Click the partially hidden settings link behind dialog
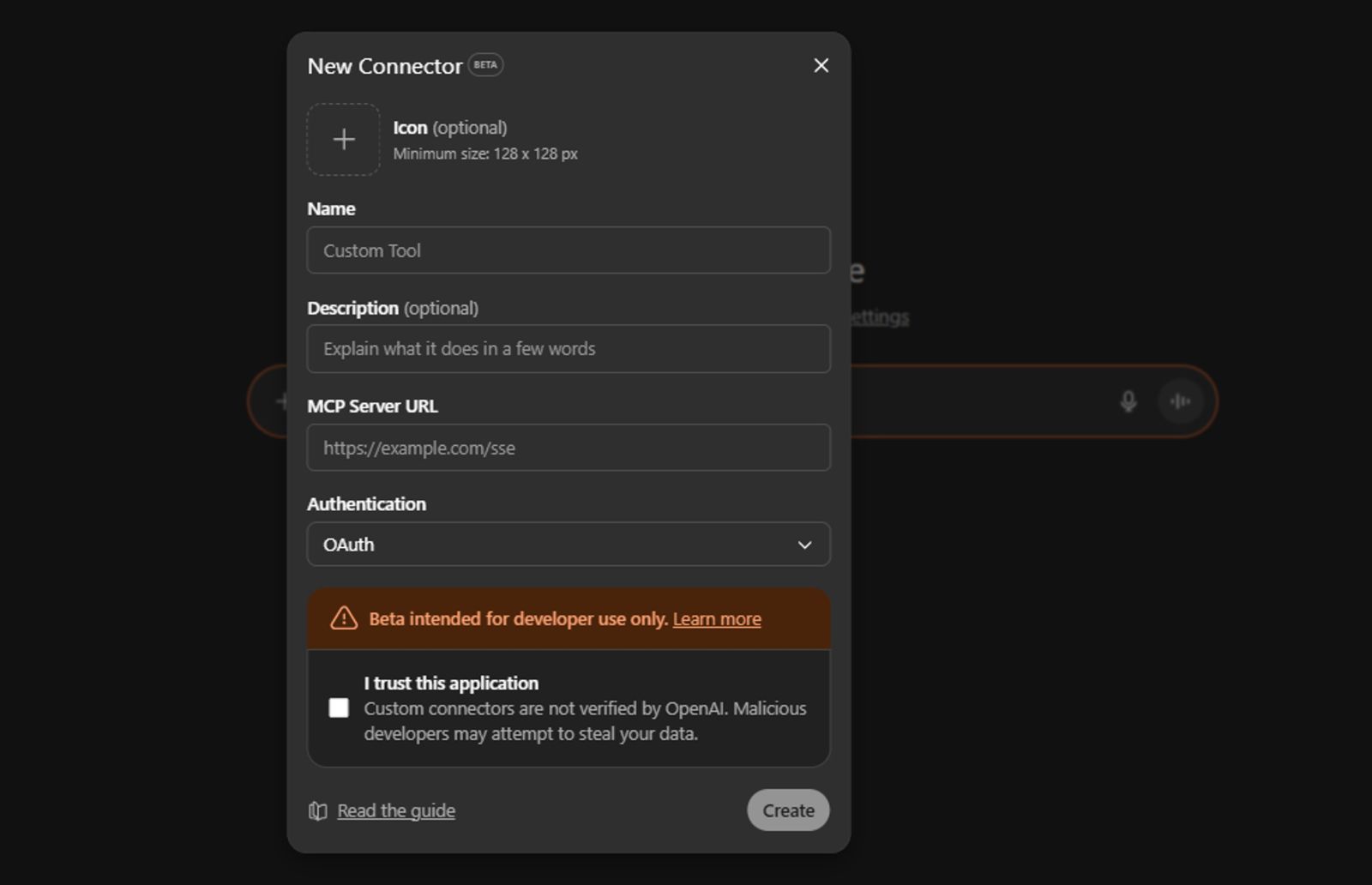The height and width of the screenshot is (885, 1372). click(880, 318)
